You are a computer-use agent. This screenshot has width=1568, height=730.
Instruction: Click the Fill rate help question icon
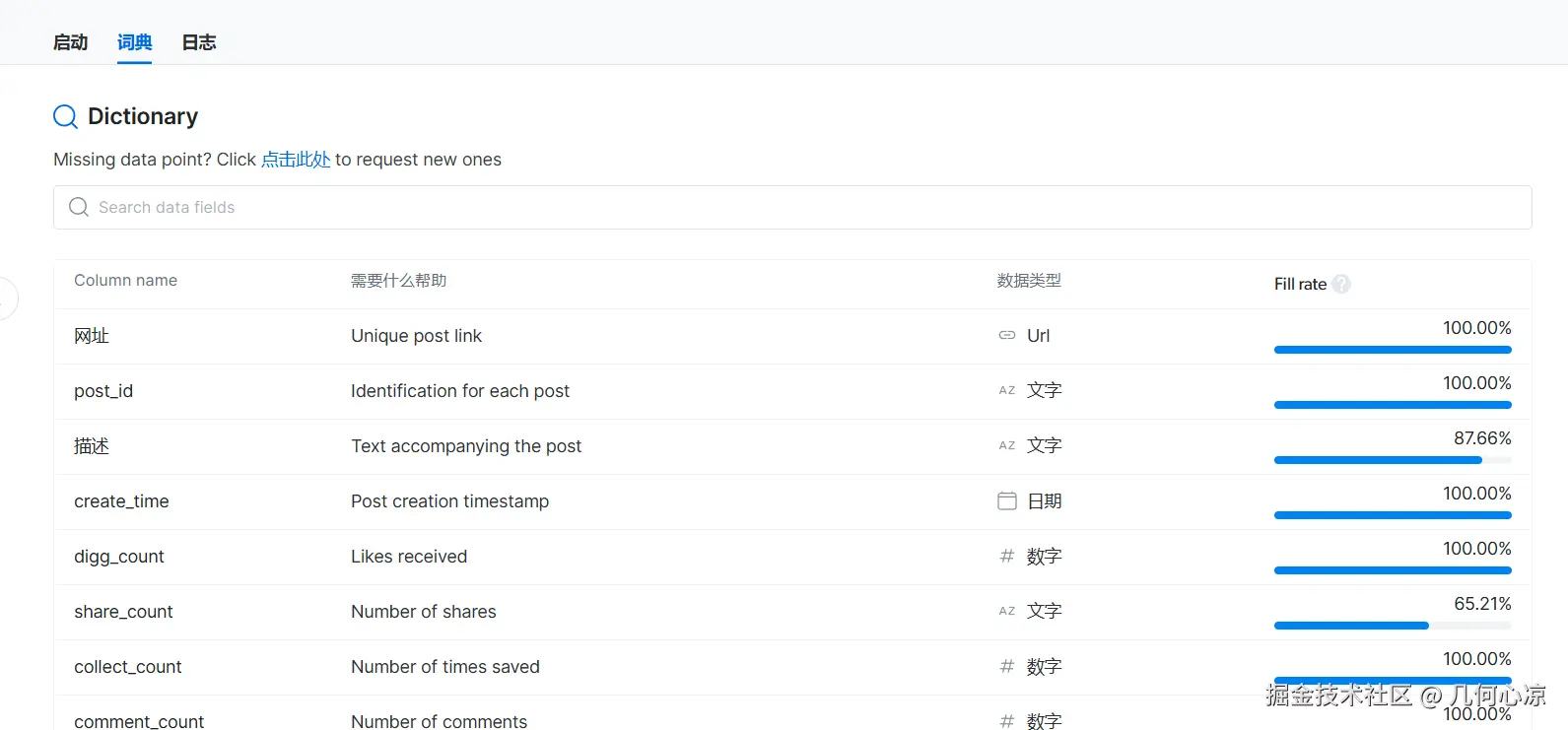tap(1341, 284)
